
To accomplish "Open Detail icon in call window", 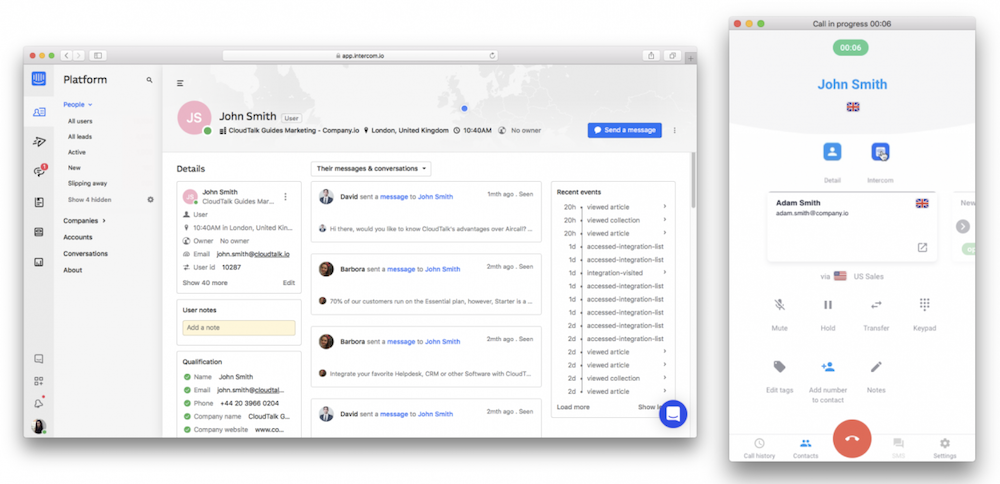I will tap(832, 152).
